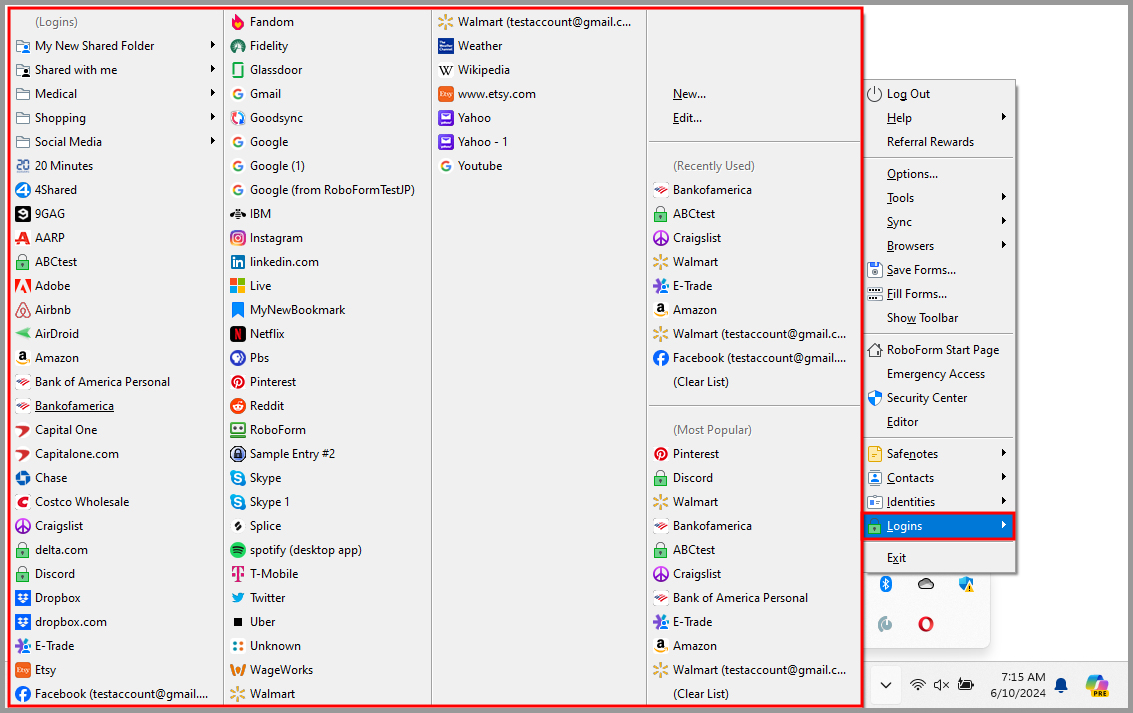The height and width of the screenshot is (713, 1133).
Task: Click the Opera icon in tray
Action: 926,624
